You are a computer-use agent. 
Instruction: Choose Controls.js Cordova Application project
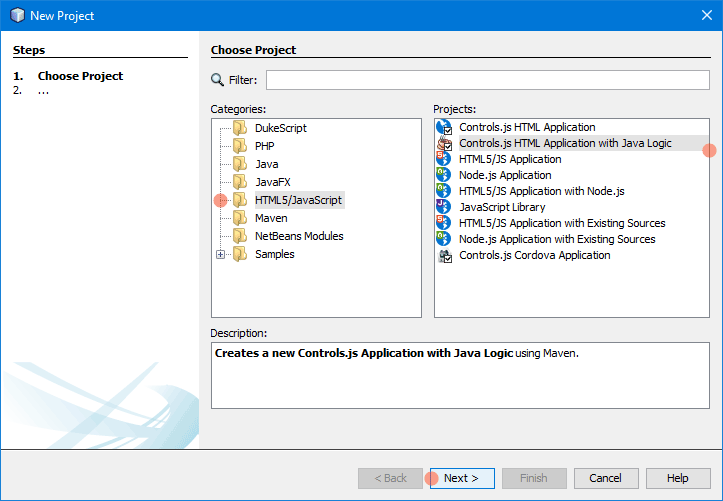pyautogui.click(x=534, y=255)
